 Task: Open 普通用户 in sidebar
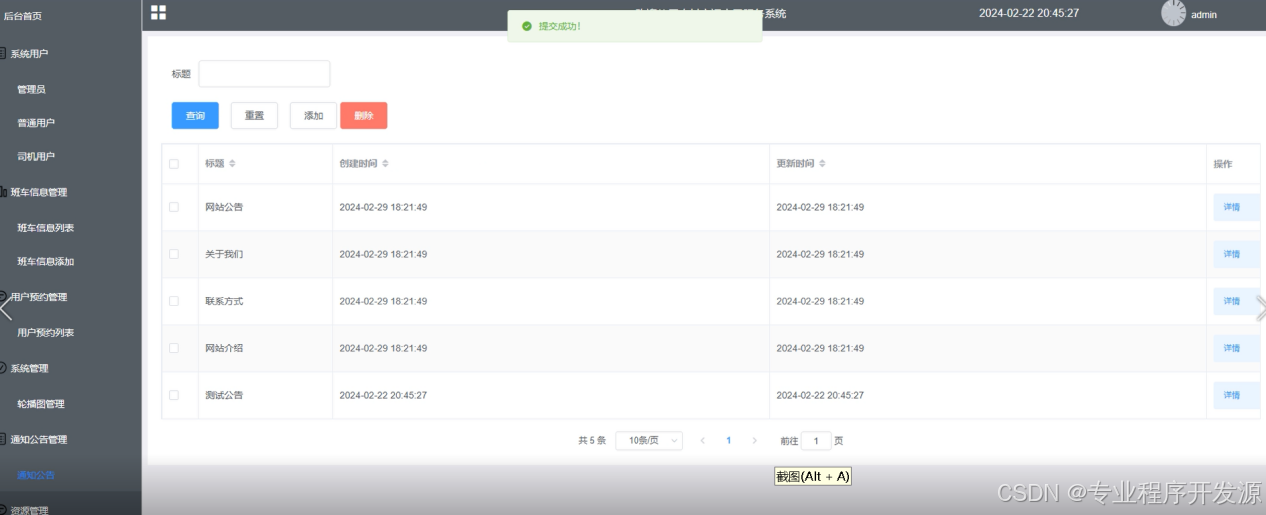pos(36,123)
